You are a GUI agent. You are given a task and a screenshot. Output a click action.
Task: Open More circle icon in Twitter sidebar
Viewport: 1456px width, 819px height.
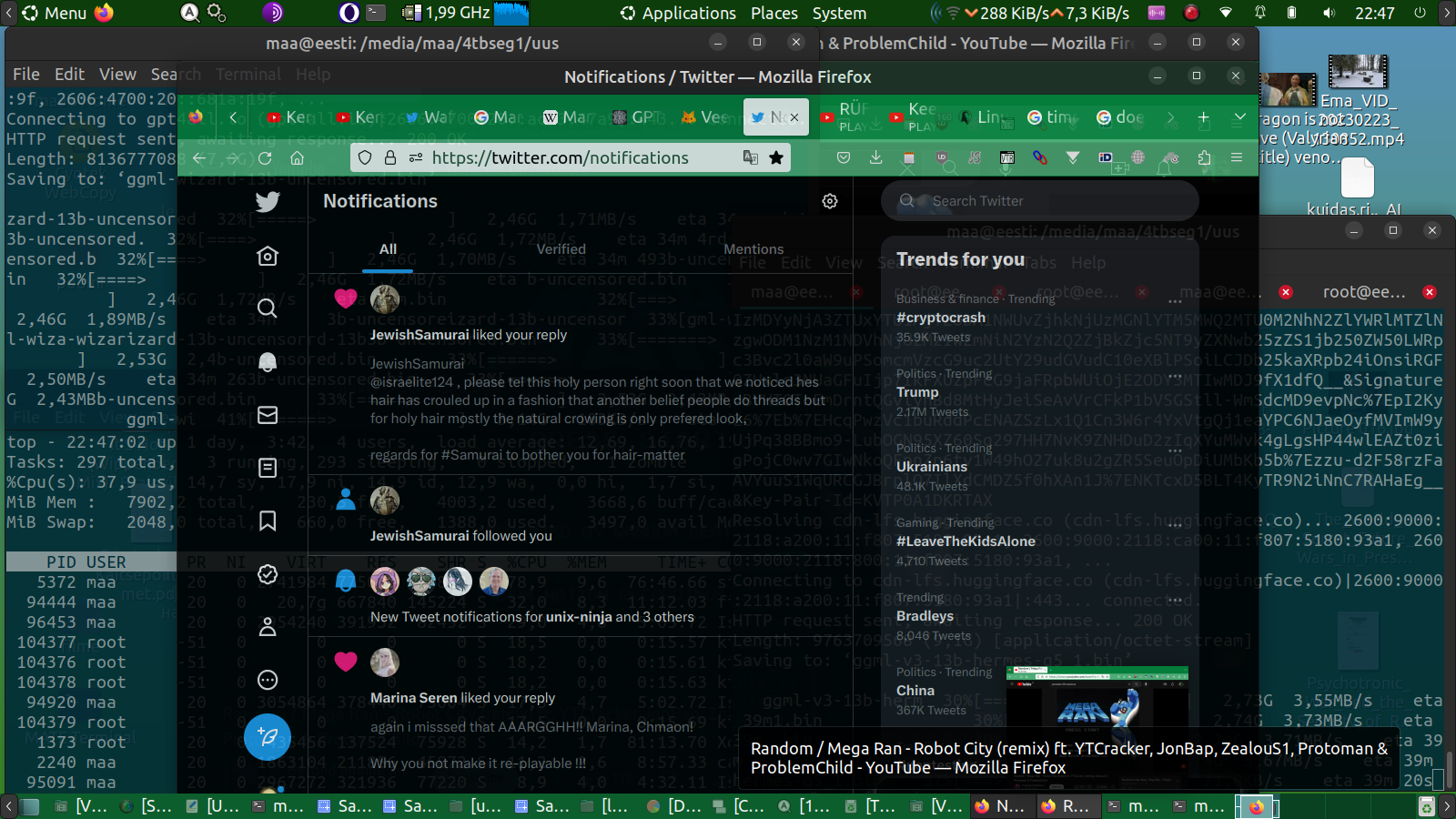coord(268,680)
